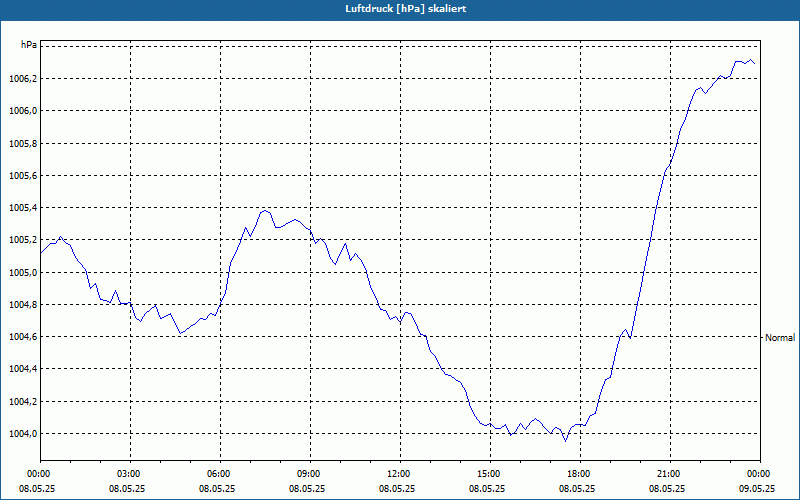This screenshot has height=500, width=800.
Task: Select the 1004,8 y-axis value
Action: click(x=23, y=305)
